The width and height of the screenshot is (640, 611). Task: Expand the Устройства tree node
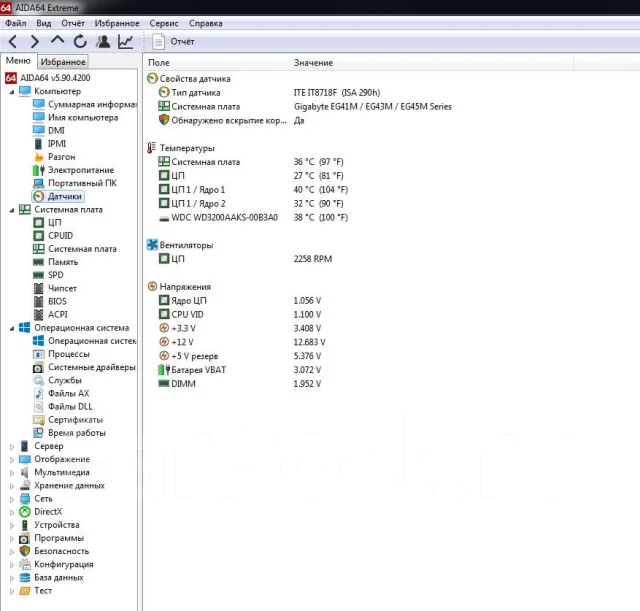coord(12,525)
